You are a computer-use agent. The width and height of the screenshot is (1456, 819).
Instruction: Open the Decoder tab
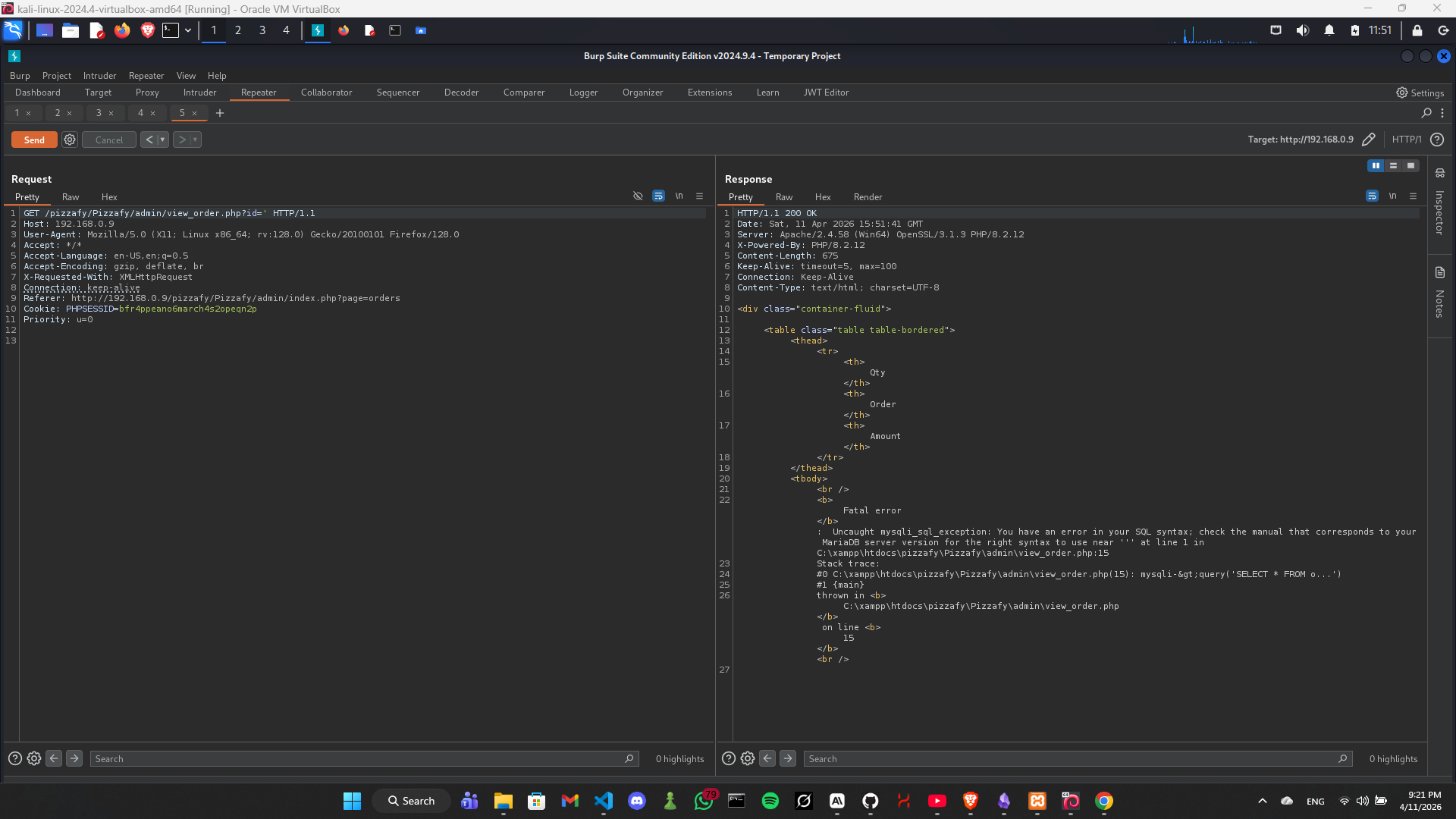461,93
